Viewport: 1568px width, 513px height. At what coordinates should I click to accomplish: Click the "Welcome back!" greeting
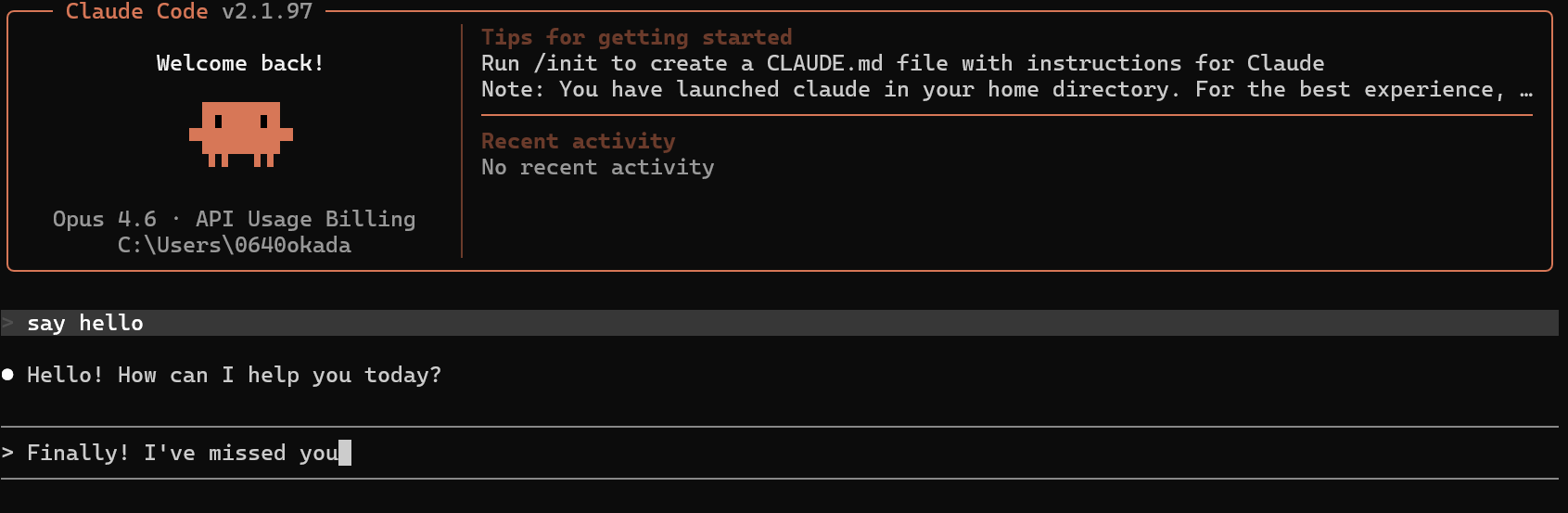(240, 63)
